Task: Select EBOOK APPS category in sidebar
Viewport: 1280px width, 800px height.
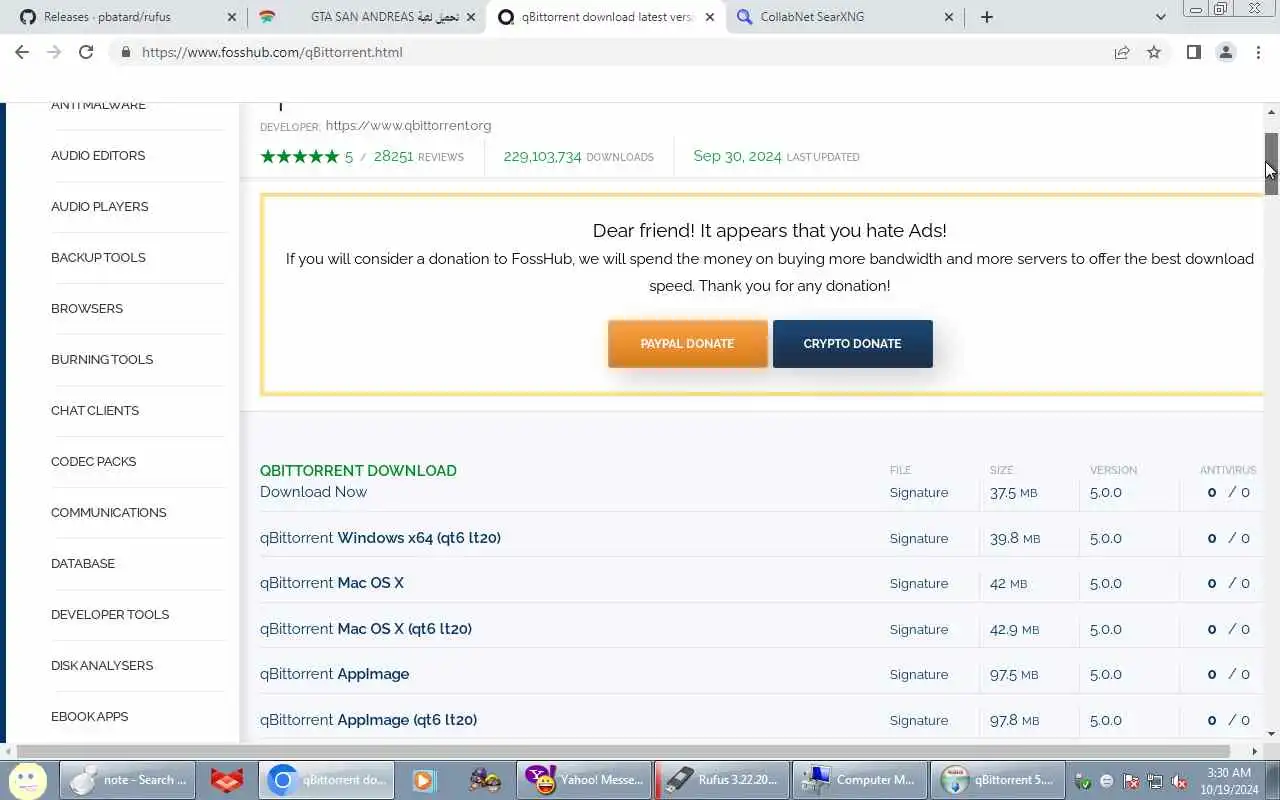Action: click(x=90, y=717)
